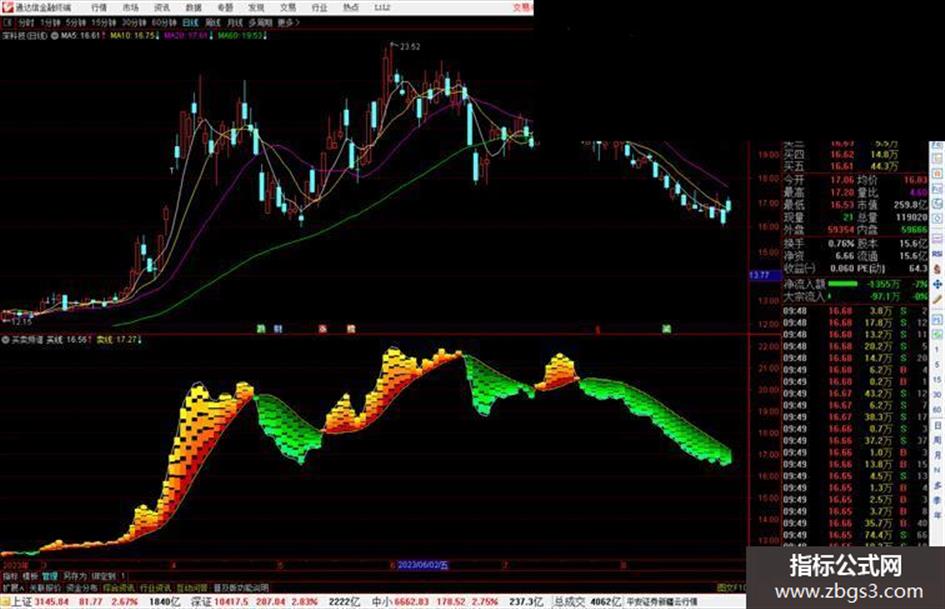The image size is (945, 609).
Task: Click the 买五 16.61 order row
Action: click(841, 166)
